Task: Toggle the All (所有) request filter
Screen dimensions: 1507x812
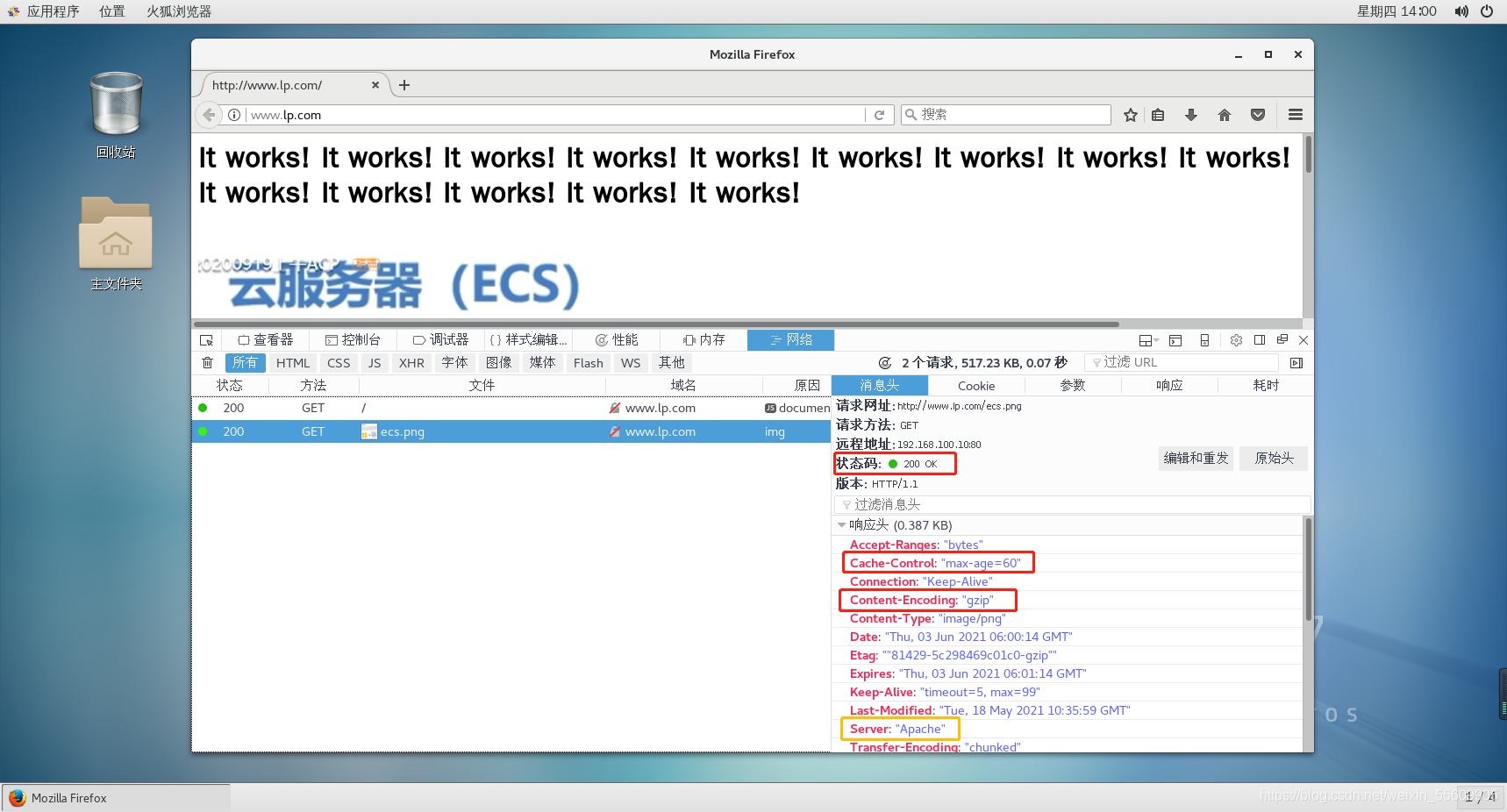Action: pyautogui.click(x=245, y=363)
